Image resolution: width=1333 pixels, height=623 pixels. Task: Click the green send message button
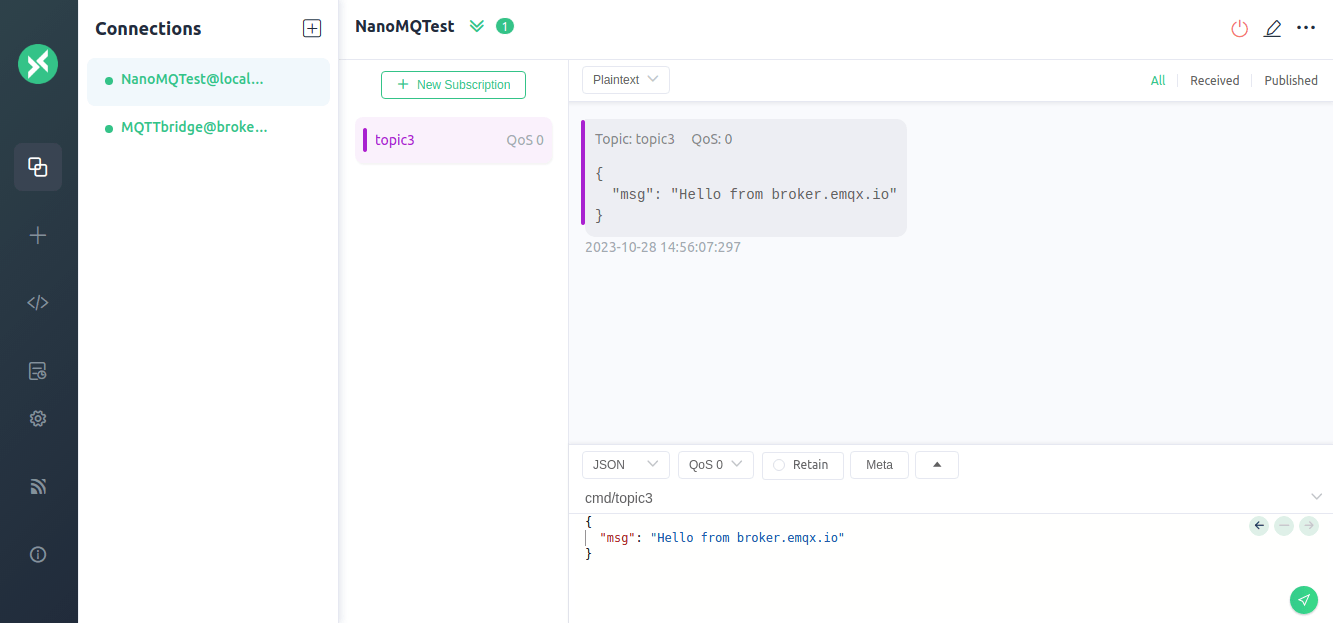1303,599
